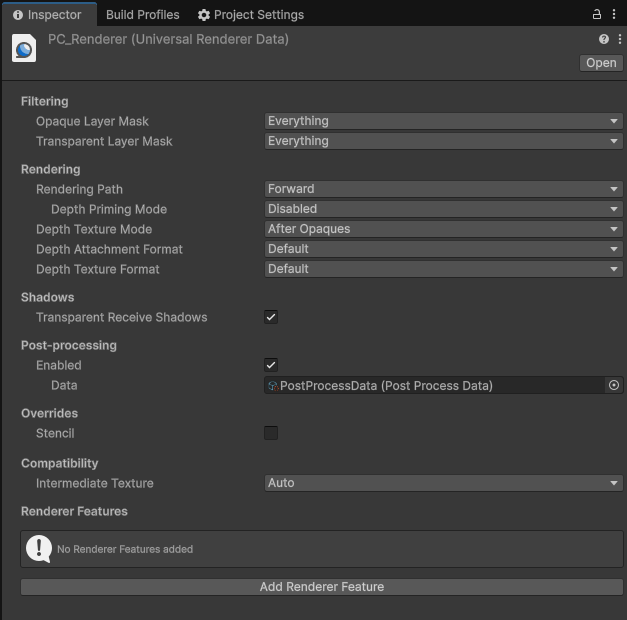This screenshot has width=627, height=620.
Task: Click the object picker circle for Data field
Action: pos(614,385)
